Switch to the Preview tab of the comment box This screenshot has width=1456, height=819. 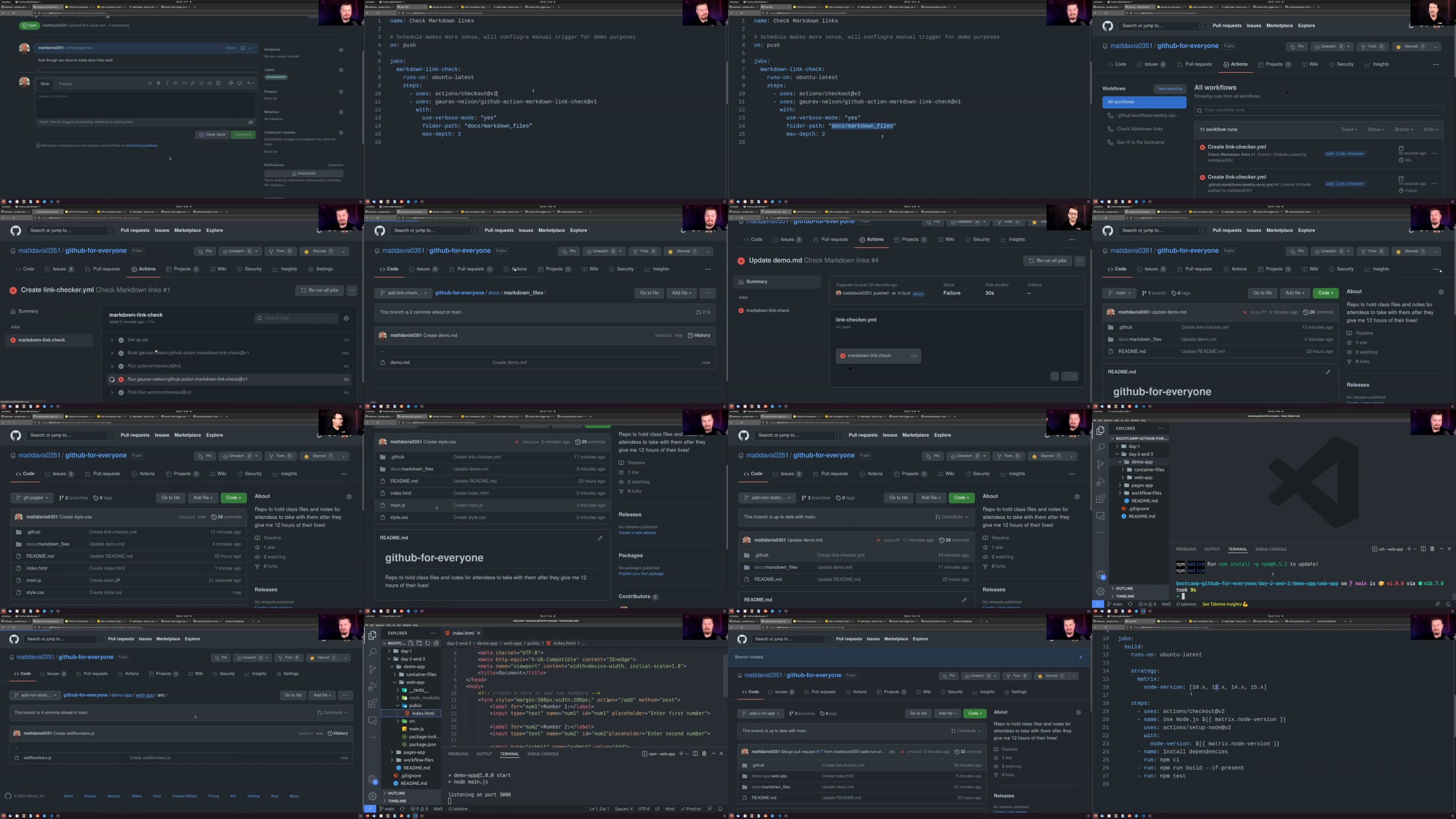coord(66,84)
